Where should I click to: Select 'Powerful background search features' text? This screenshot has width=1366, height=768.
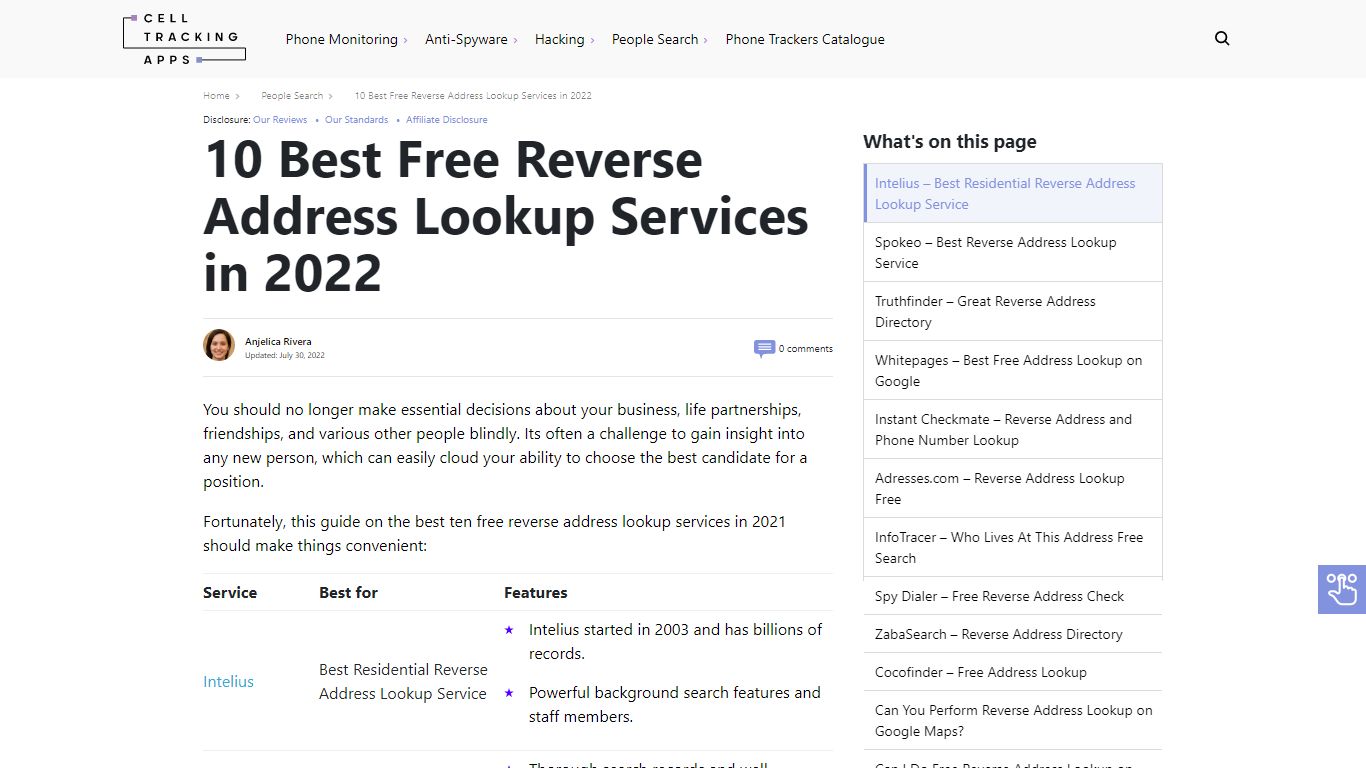(675, 704)
